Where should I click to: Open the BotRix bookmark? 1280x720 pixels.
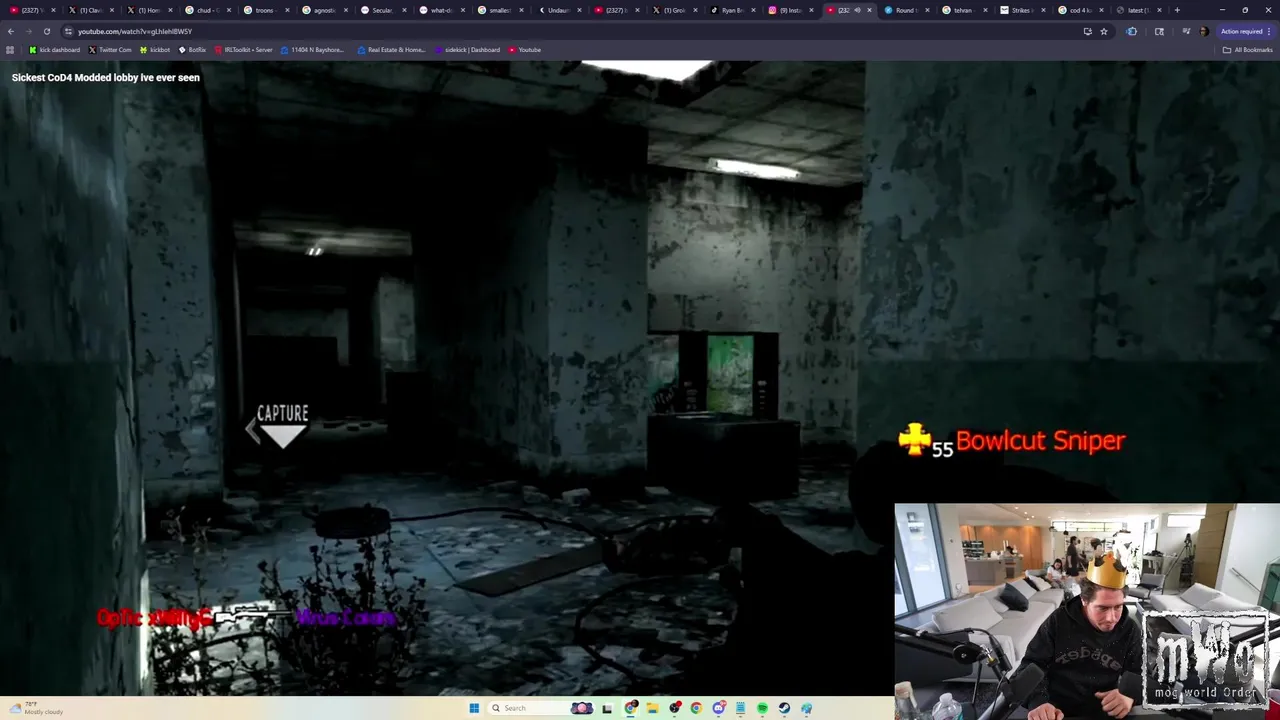tap(192, 50)
